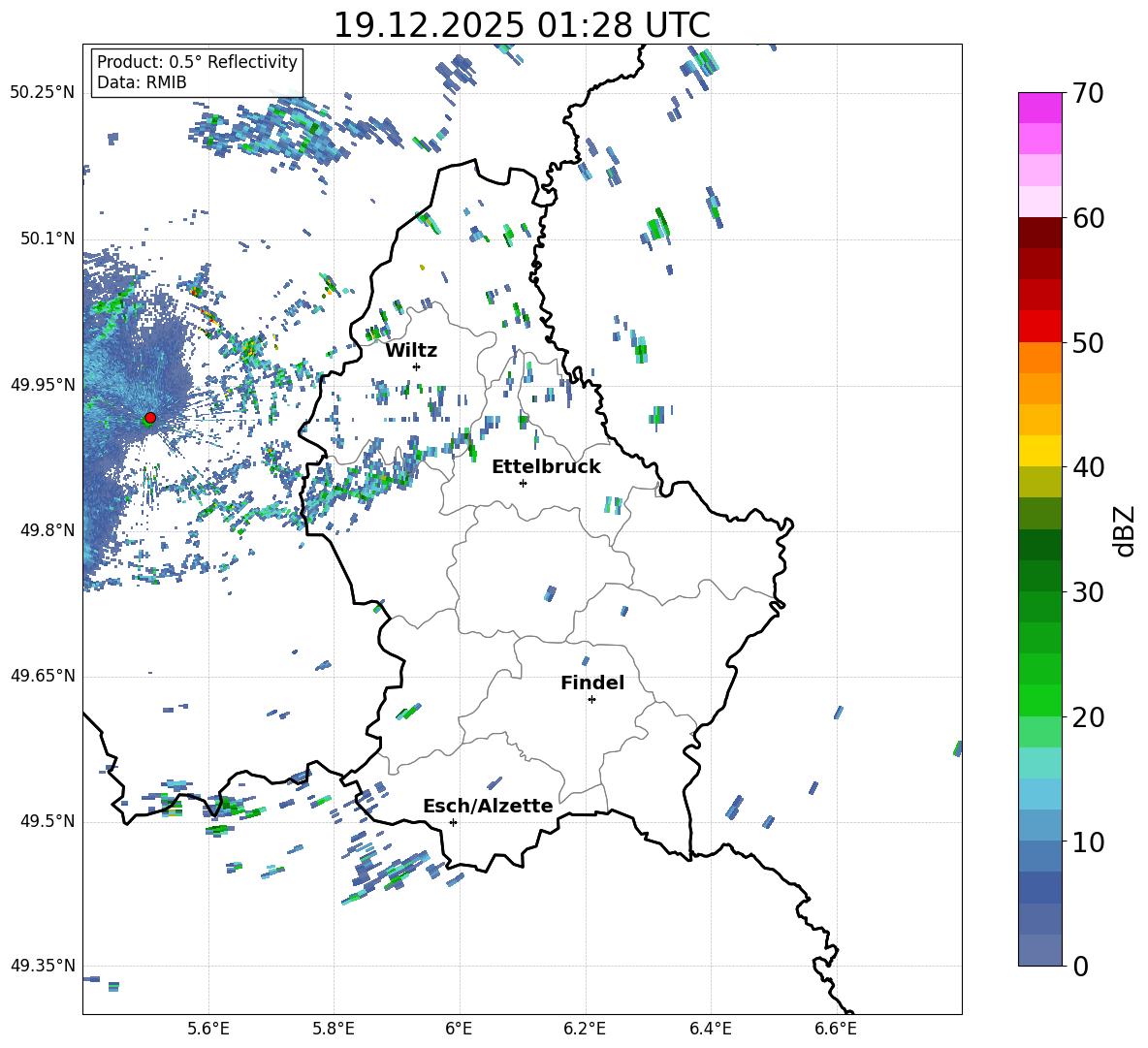Click the Wiltz station cross marker
Screen dimensions: 1148x1048
416,366
